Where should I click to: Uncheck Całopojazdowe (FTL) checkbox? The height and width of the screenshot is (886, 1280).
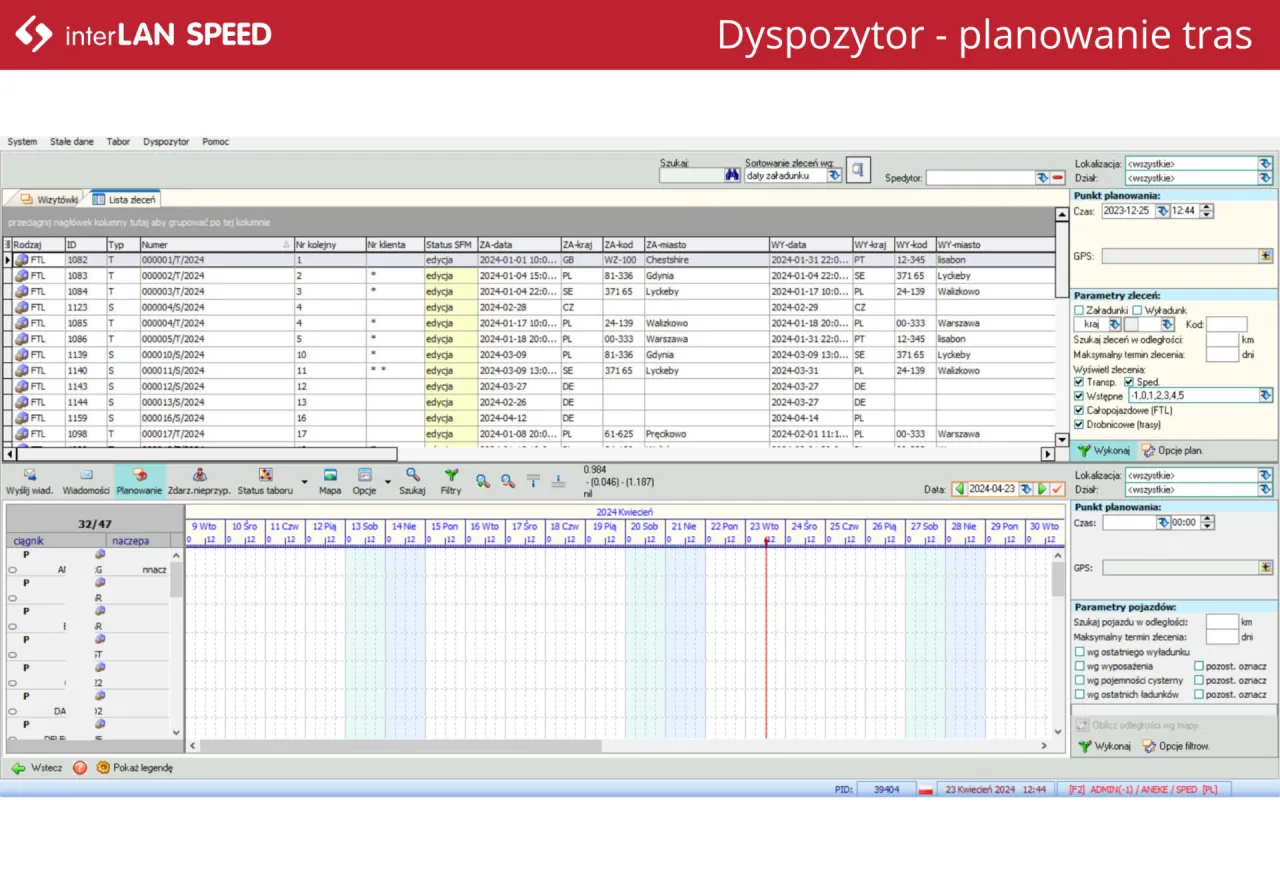(1079, 410)
